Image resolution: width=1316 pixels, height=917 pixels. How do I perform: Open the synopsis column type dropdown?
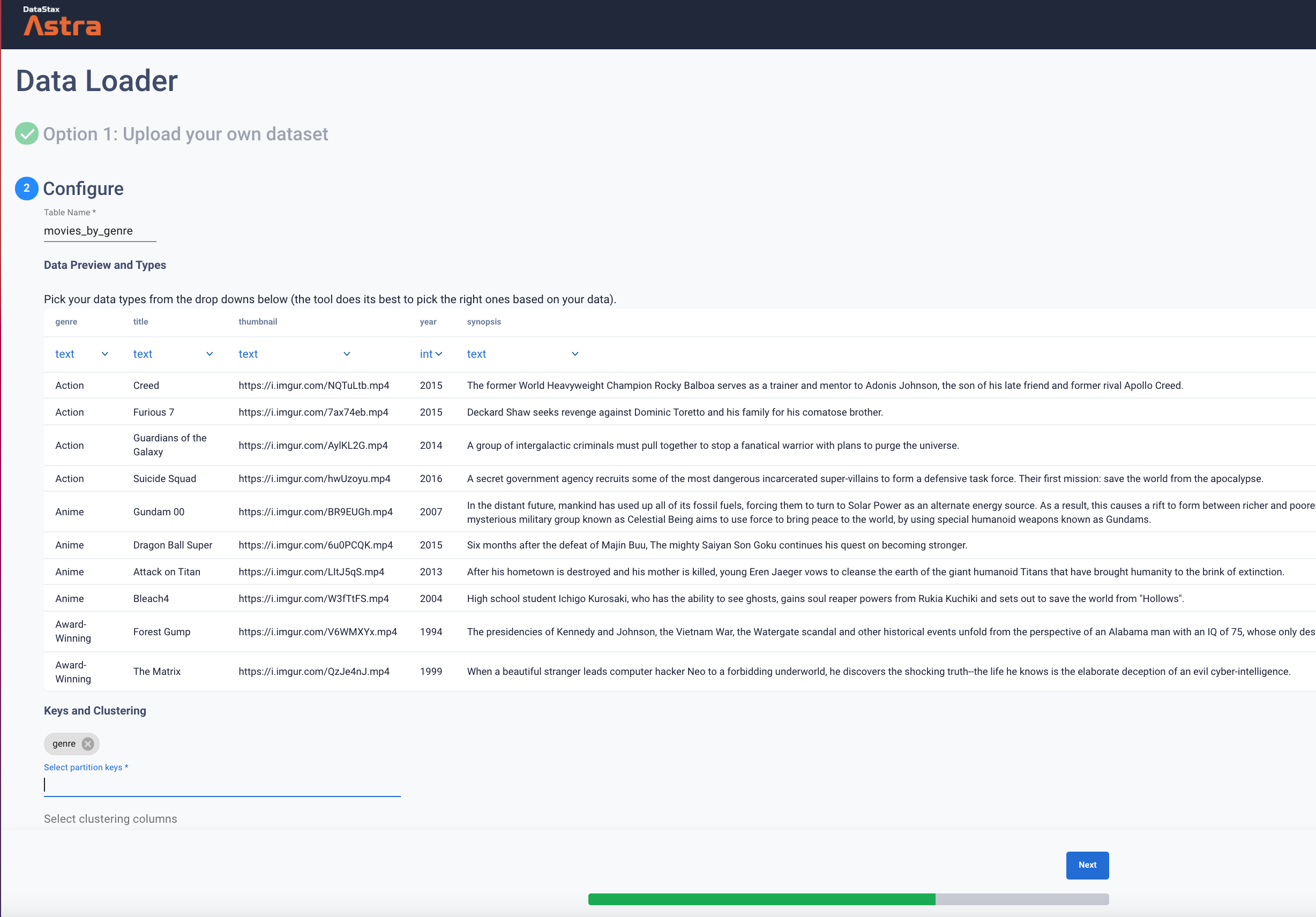[x=522, y=354]
